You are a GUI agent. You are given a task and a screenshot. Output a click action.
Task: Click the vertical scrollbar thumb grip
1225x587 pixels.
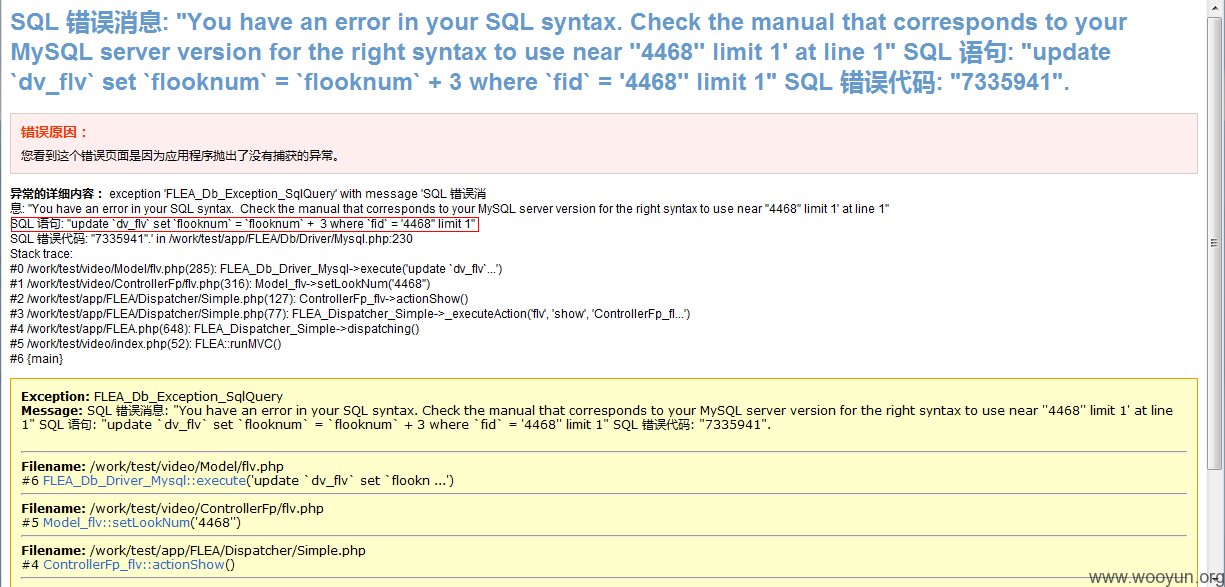[1215, 242]
